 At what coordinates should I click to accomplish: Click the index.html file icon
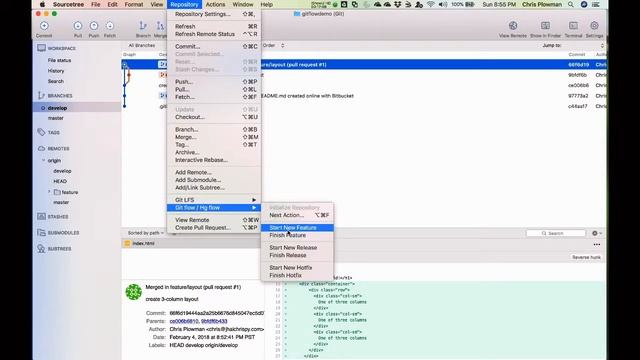click(x=127, y=243)
